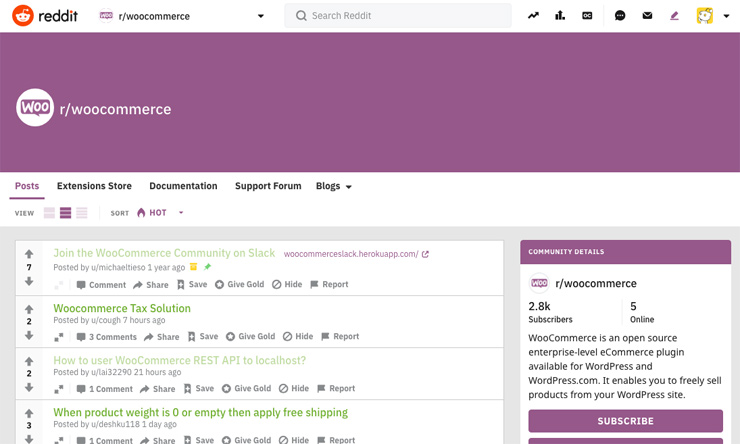
Task: Upvote the Join WooCommerce Slack post
Action: click(29, 254)
